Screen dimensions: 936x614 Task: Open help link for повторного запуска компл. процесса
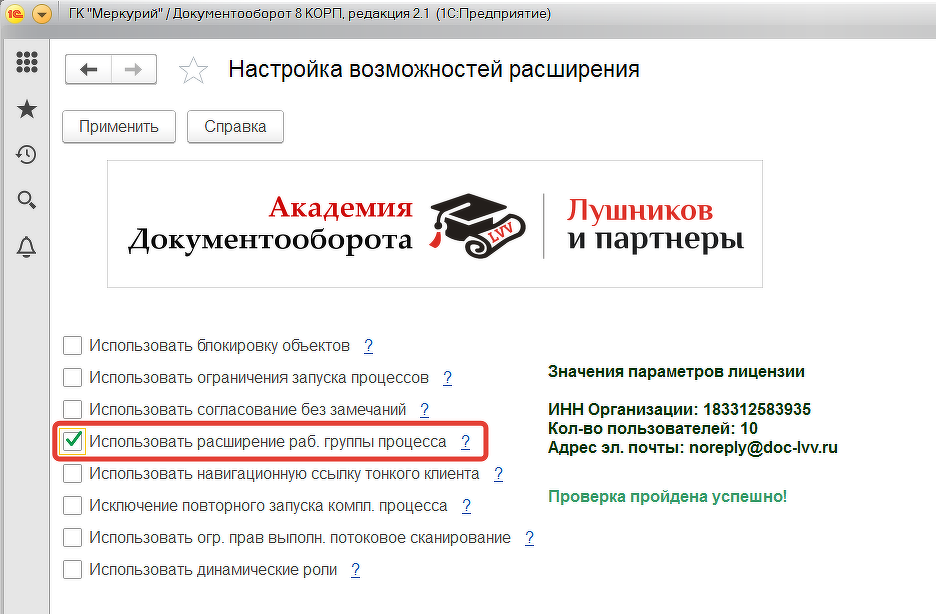tap(466, 505)
